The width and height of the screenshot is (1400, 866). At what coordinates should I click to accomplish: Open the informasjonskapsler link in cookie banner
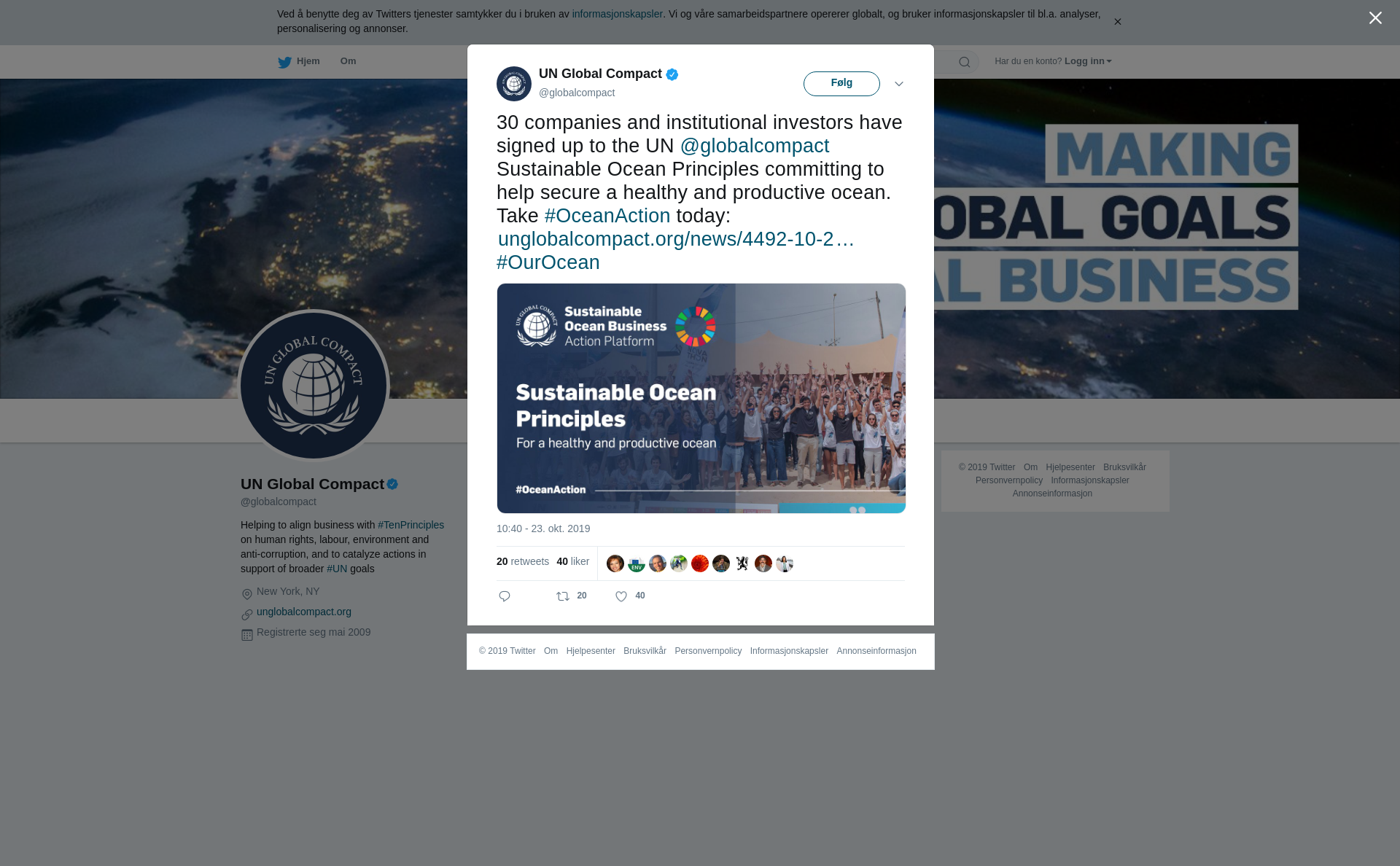point(617,14)
